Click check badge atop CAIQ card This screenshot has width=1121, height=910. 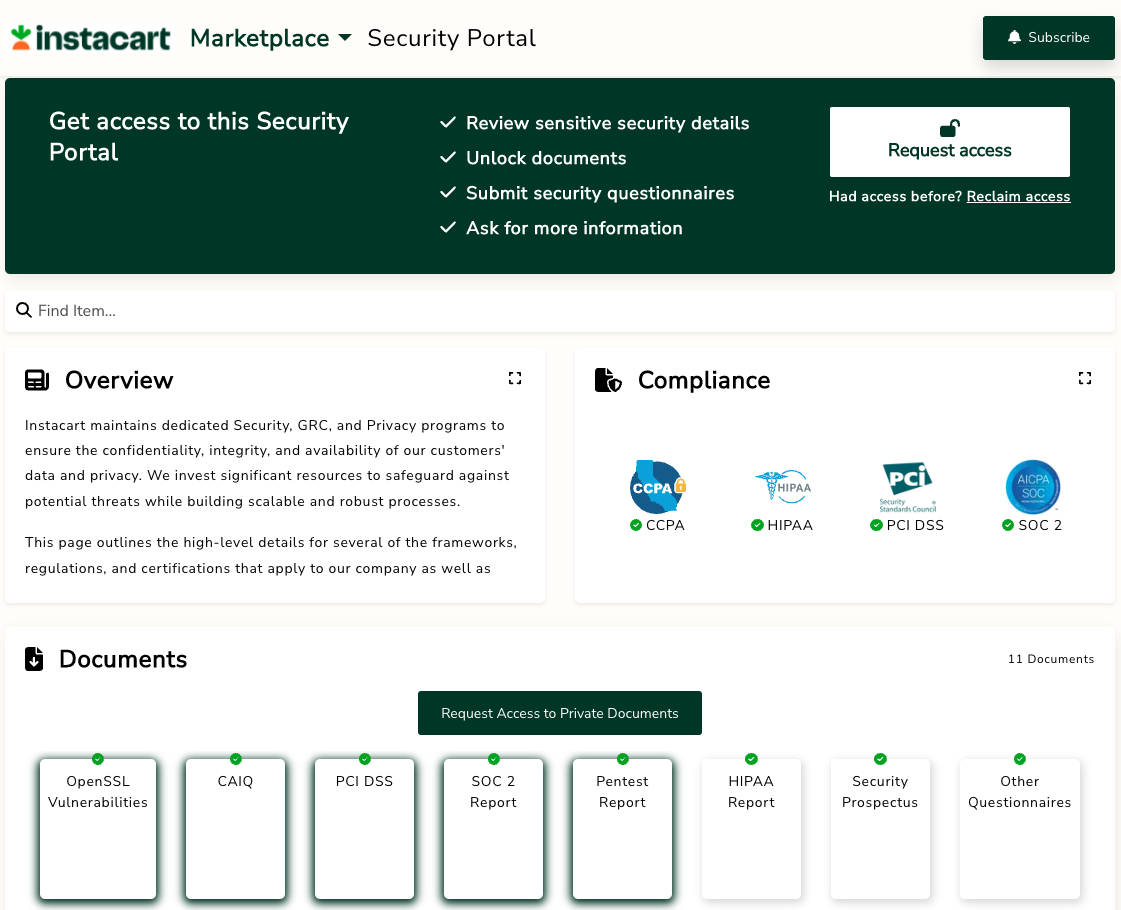click(x=236, y=759)
